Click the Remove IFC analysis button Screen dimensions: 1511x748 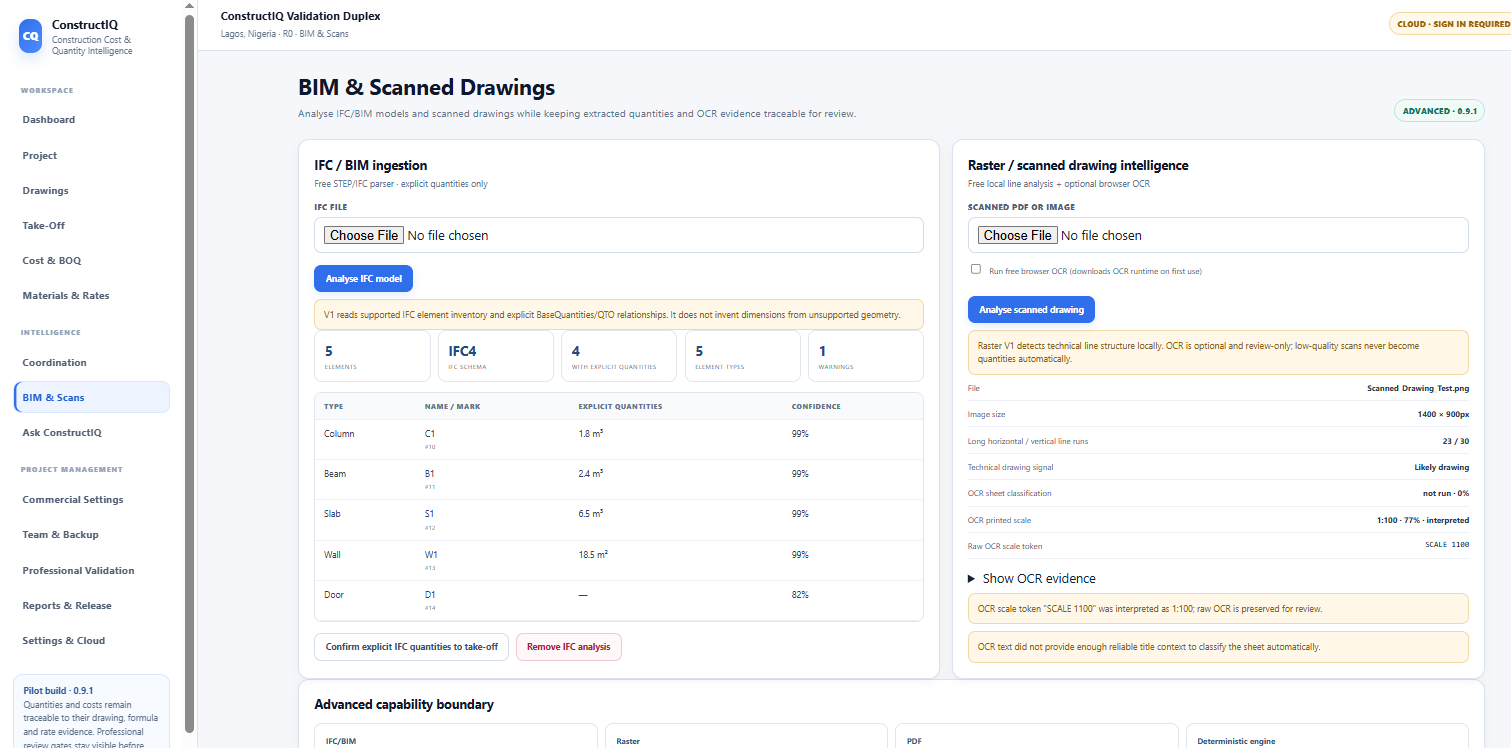pos(569,647)
